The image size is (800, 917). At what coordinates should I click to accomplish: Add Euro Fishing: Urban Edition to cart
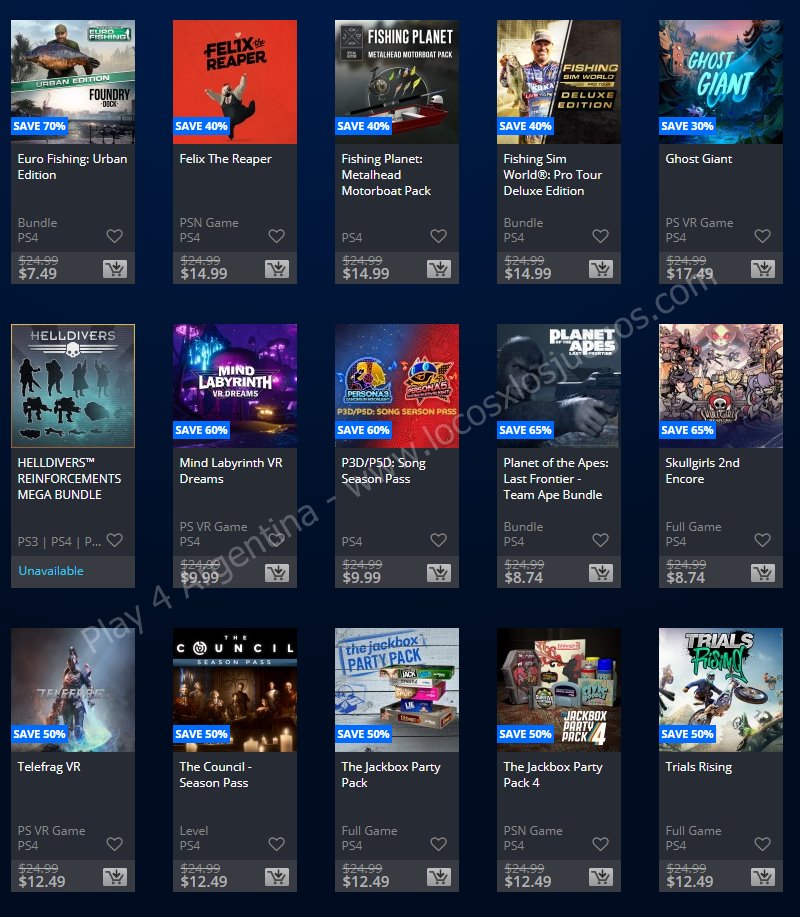tap(115, 269)
